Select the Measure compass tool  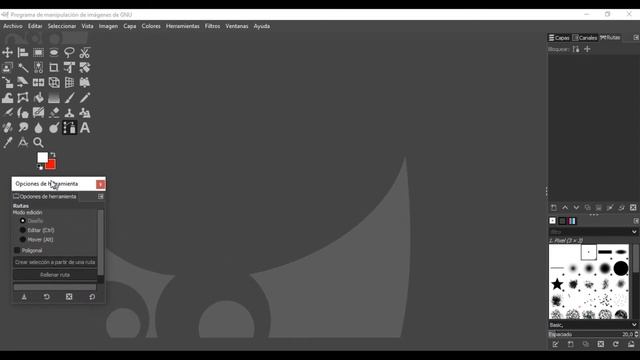23,142
